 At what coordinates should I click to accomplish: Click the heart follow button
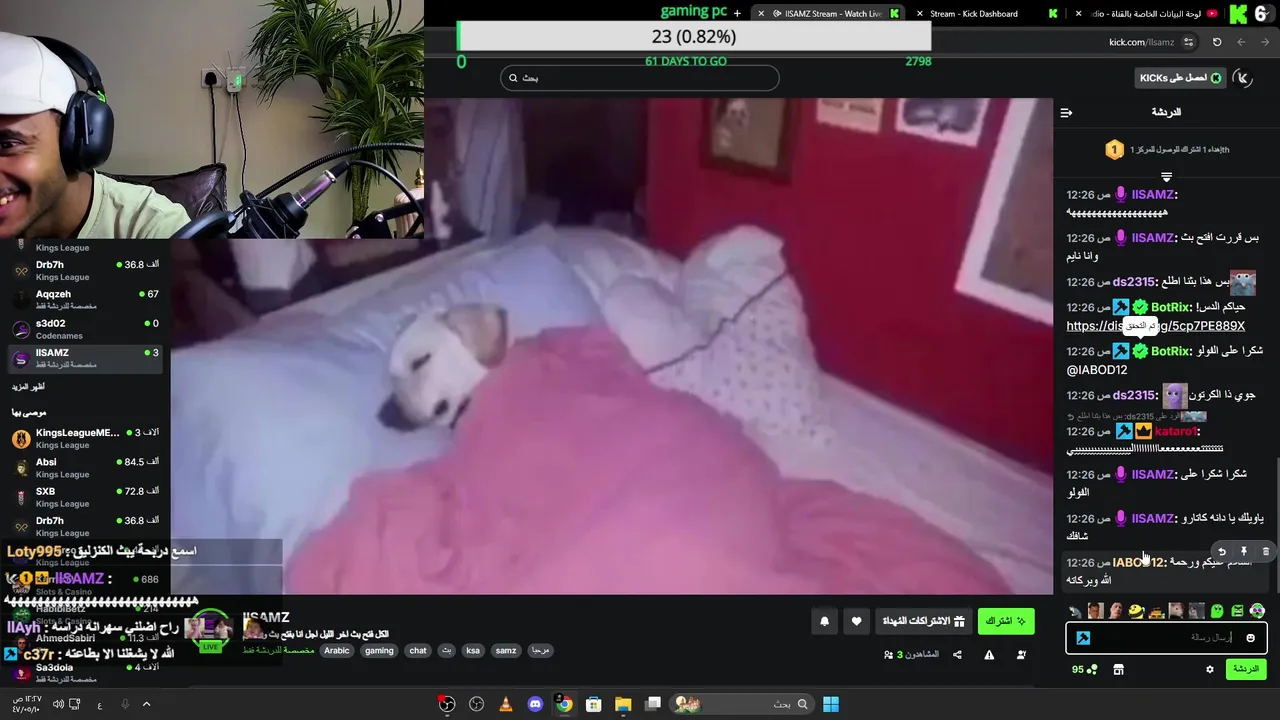point(856,621)
